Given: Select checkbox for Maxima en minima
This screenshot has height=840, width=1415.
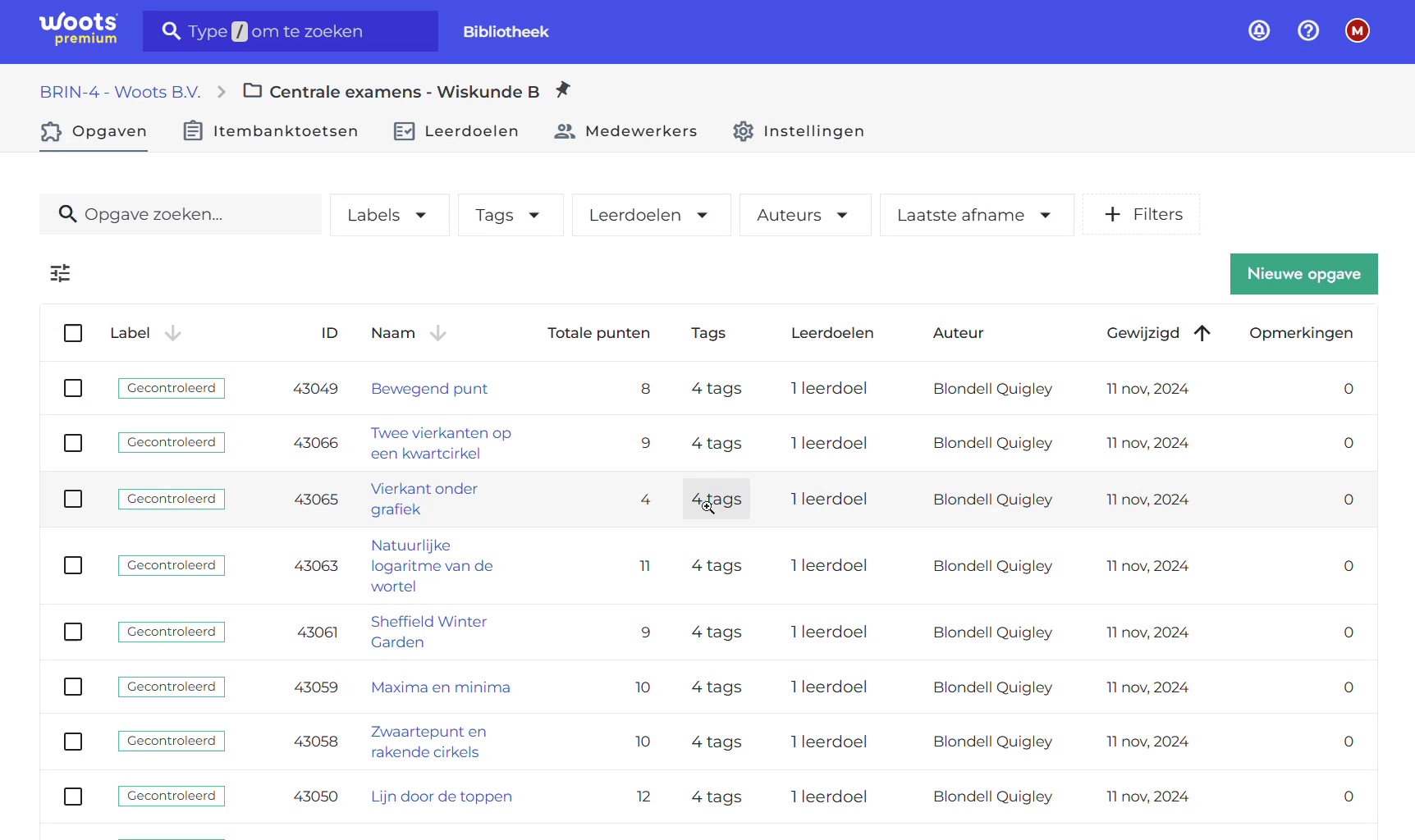Looking at the screenshot, I should tap(73, 687).
